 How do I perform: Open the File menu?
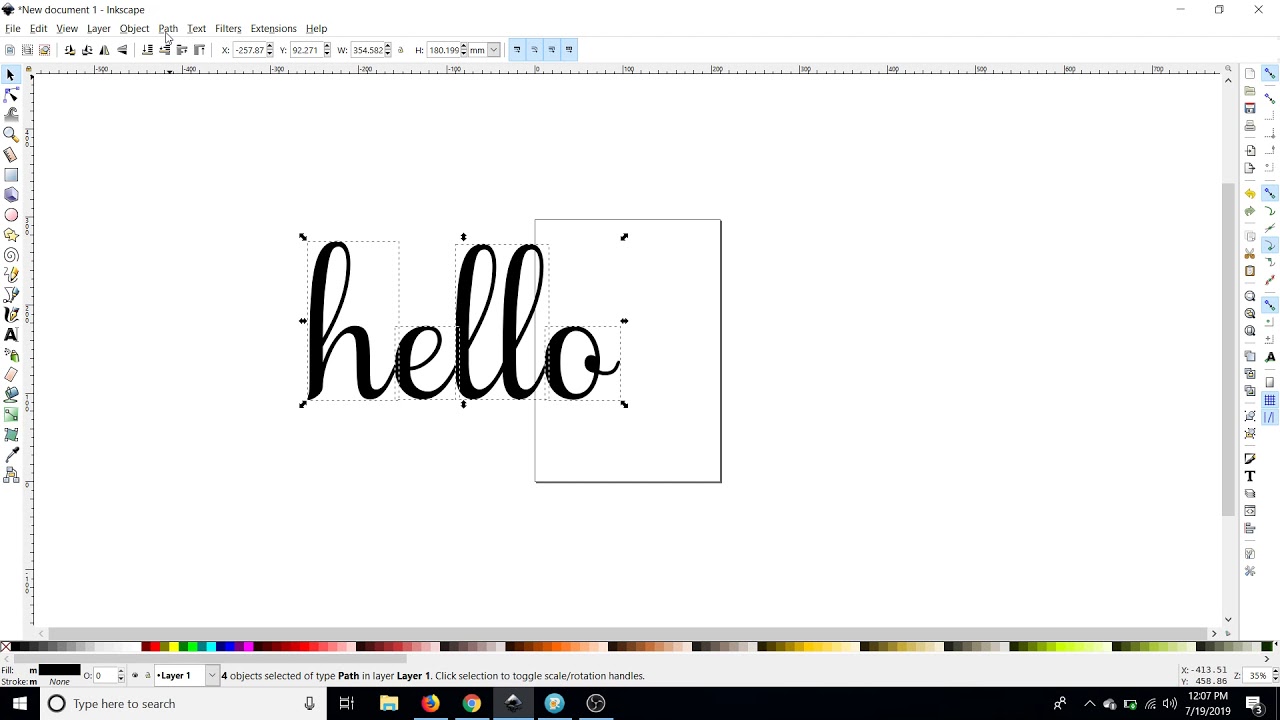[x=13, y=29]
